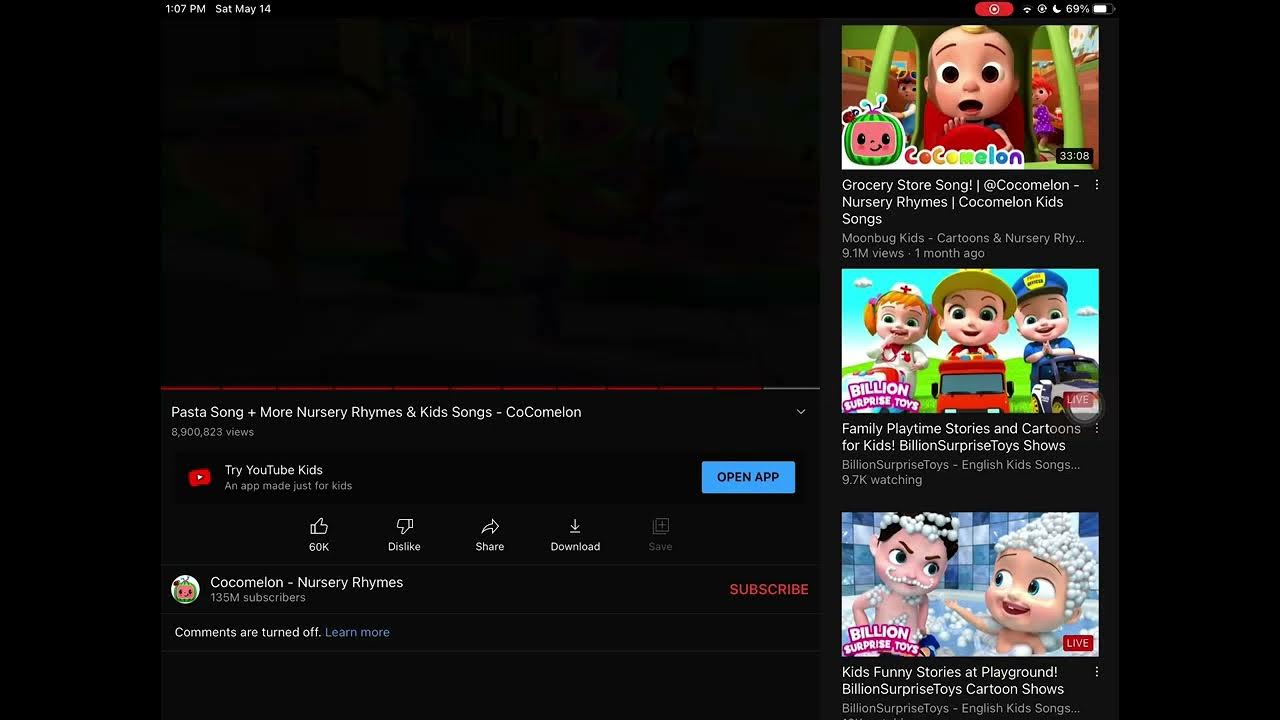This screenshot has width=1280, height=720.
Task: Open the Cocomelon channel avatar
Action: click(x=185, y=589)
